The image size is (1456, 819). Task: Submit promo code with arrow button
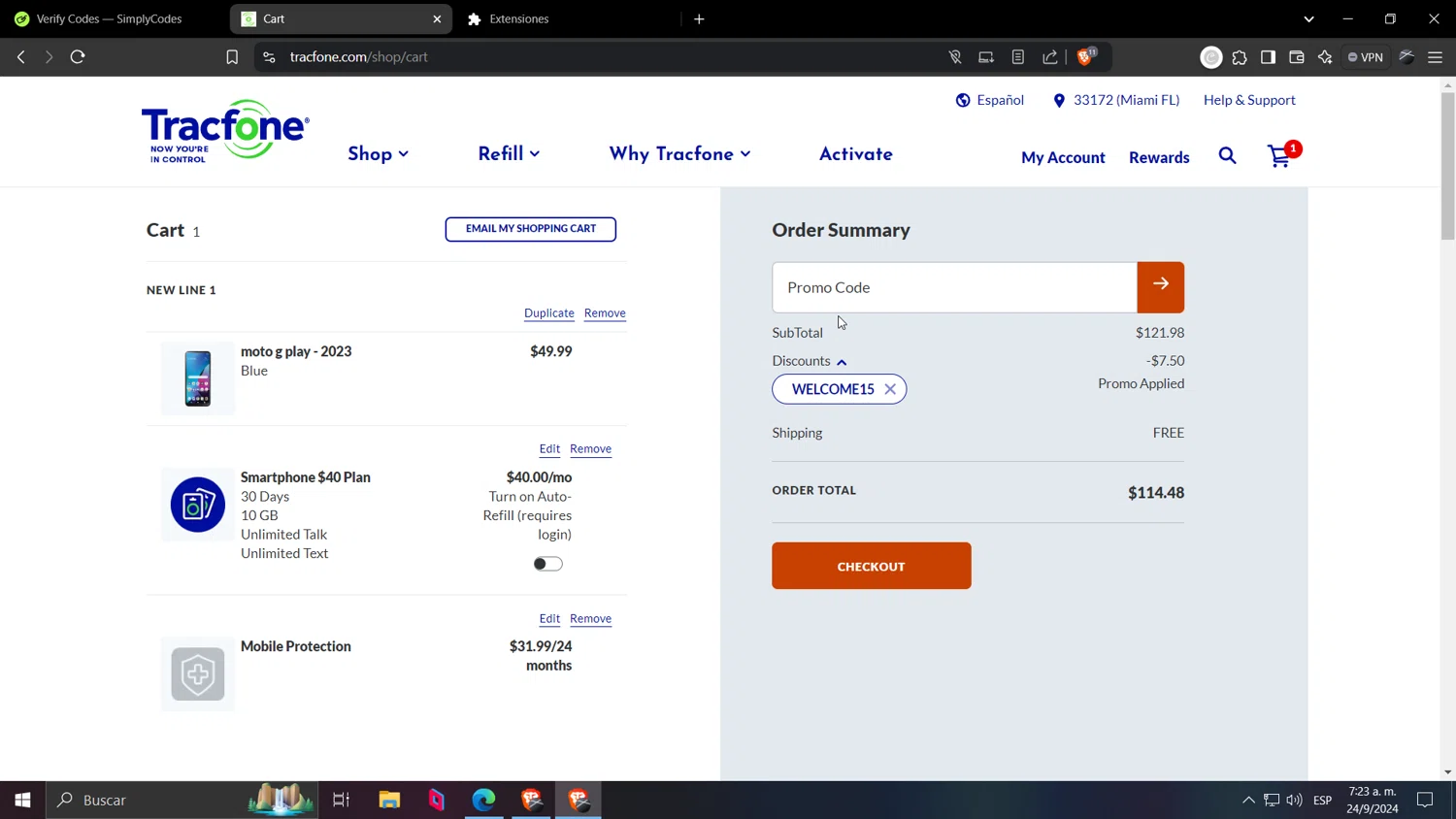click(x=1160, y=287)
